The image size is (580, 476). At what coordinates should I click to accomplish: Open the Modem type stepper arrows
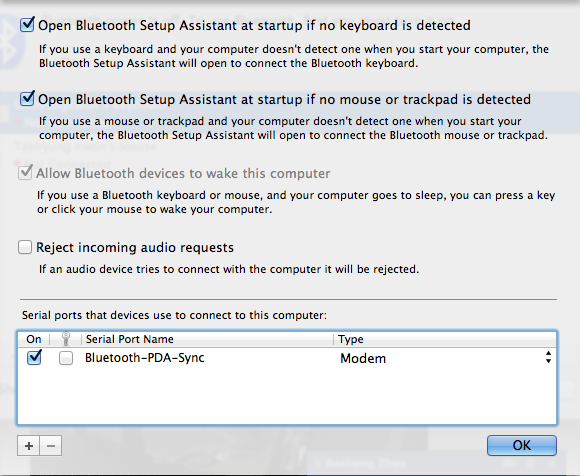point(548,358)
